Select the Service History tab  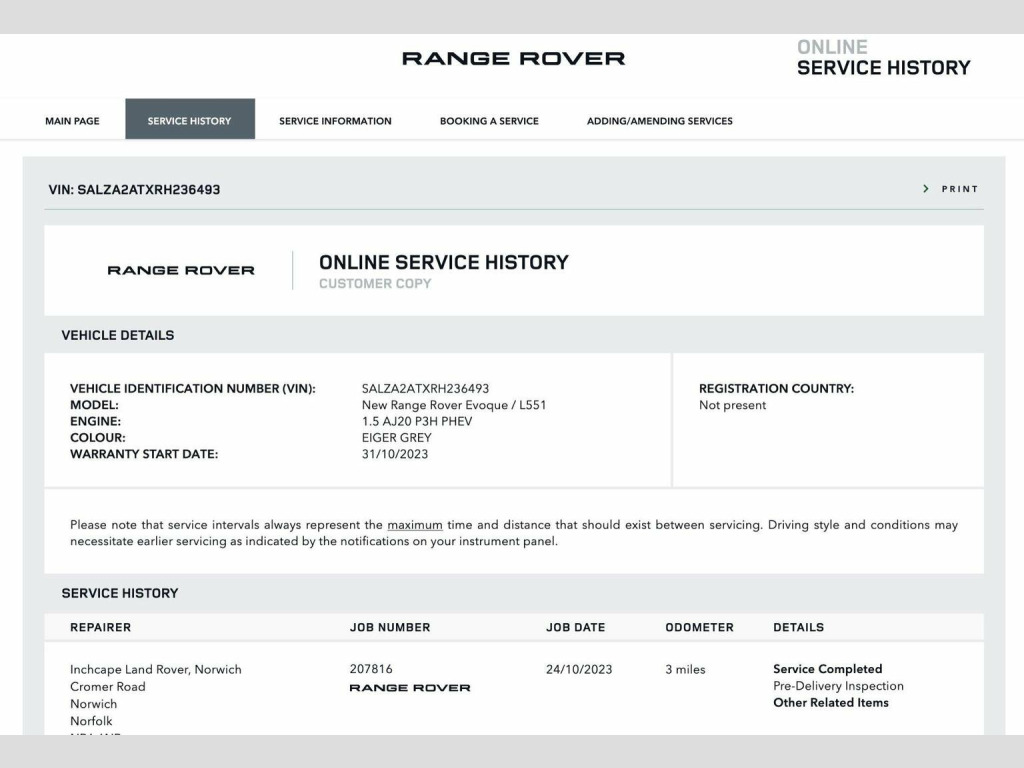pyautogui.click(x=189, y=121)
